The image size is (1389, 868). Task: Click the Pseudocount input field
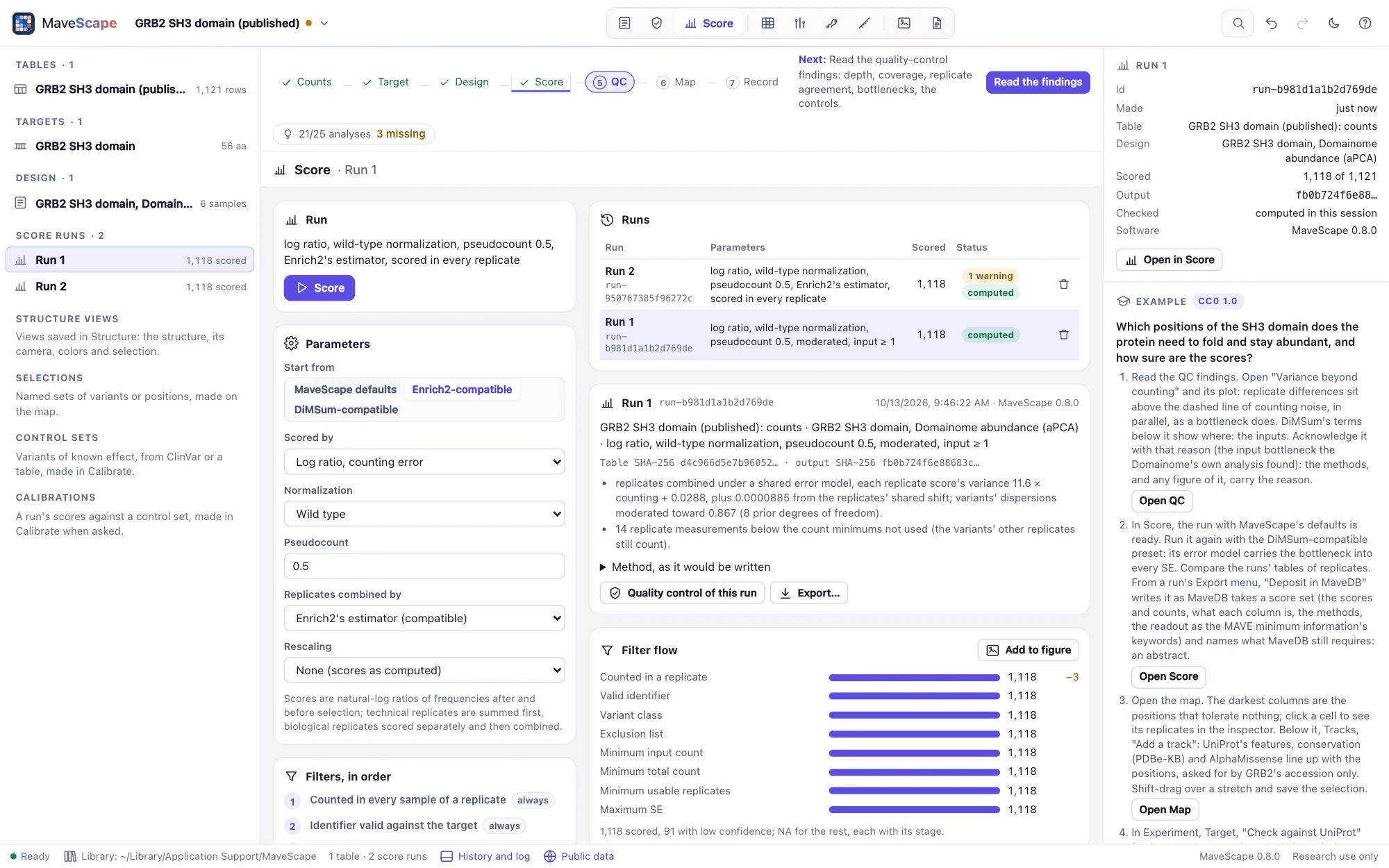click(424, 566)
